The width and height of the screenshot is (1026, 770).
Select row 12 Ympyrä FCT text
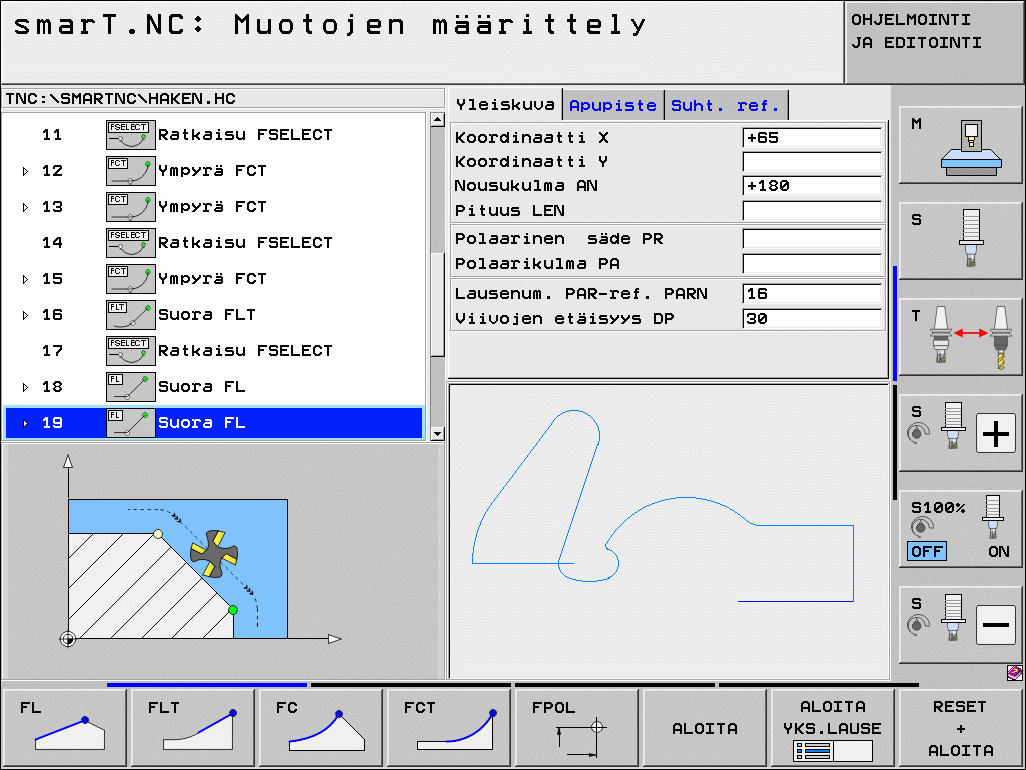coord(212,171)
